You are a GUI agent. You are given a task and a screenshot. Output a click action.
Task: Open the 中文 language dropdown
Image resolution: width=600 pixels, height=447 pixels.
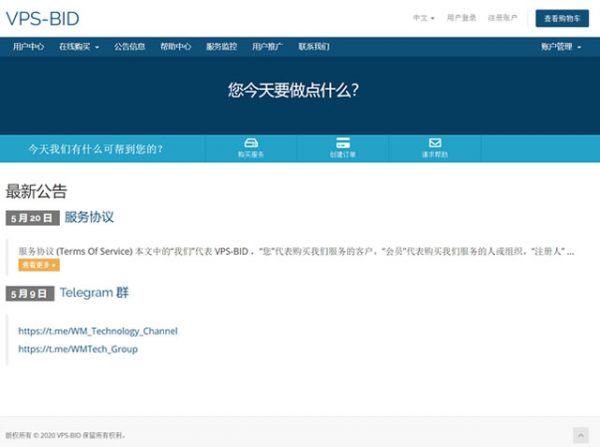(x=424, y=18)
